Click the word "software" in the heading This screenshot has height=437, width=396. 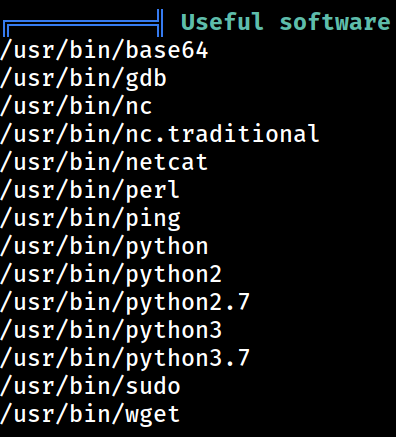pos(335,22)
